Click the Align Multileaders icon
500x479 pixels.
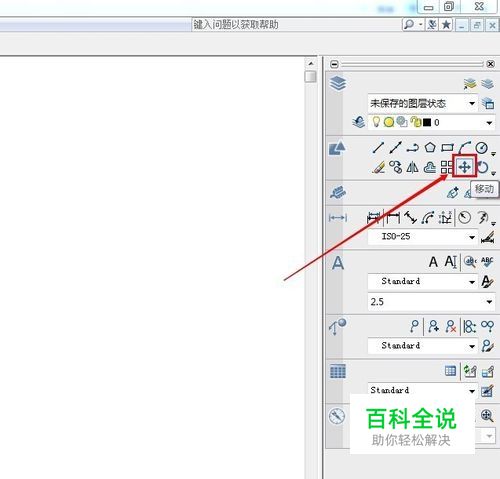click(470, 326)
